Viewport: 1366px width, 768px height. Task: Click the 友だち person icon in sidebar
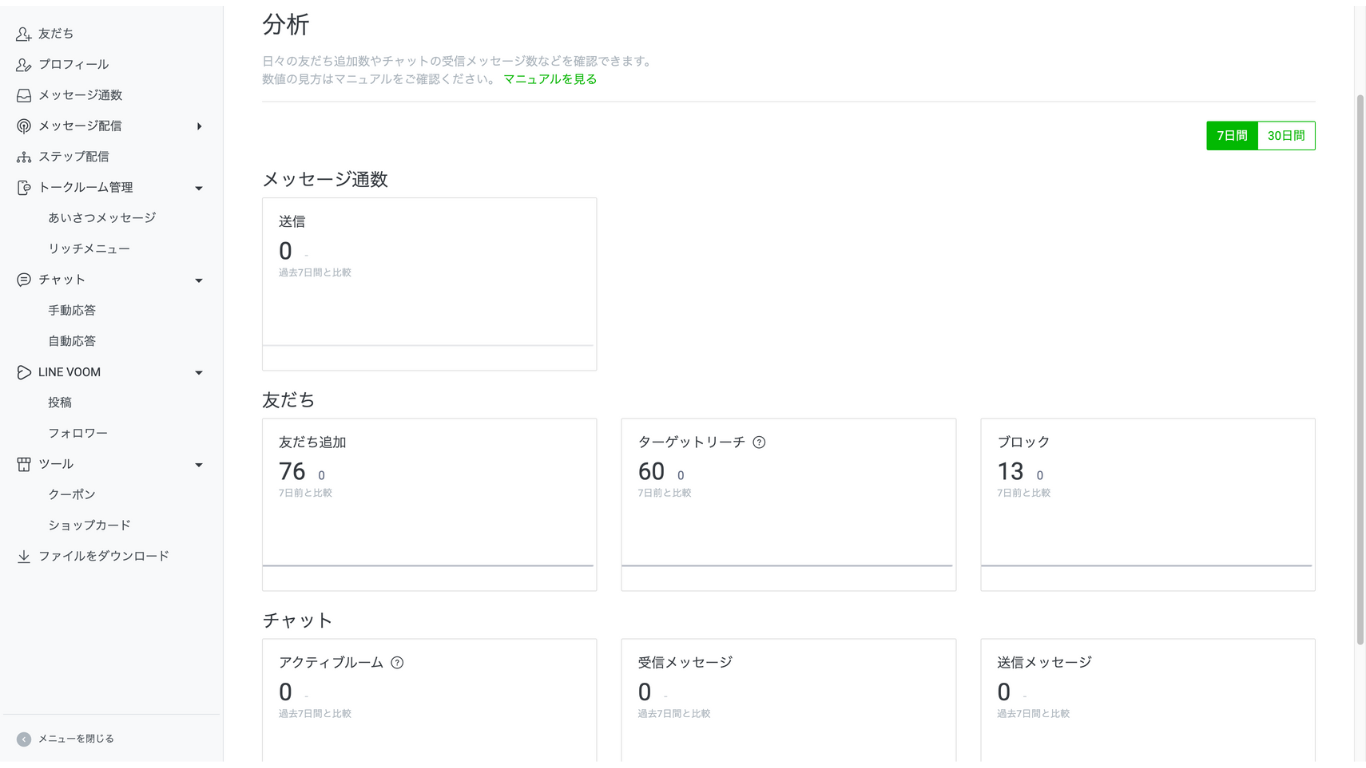pos(24,34)
